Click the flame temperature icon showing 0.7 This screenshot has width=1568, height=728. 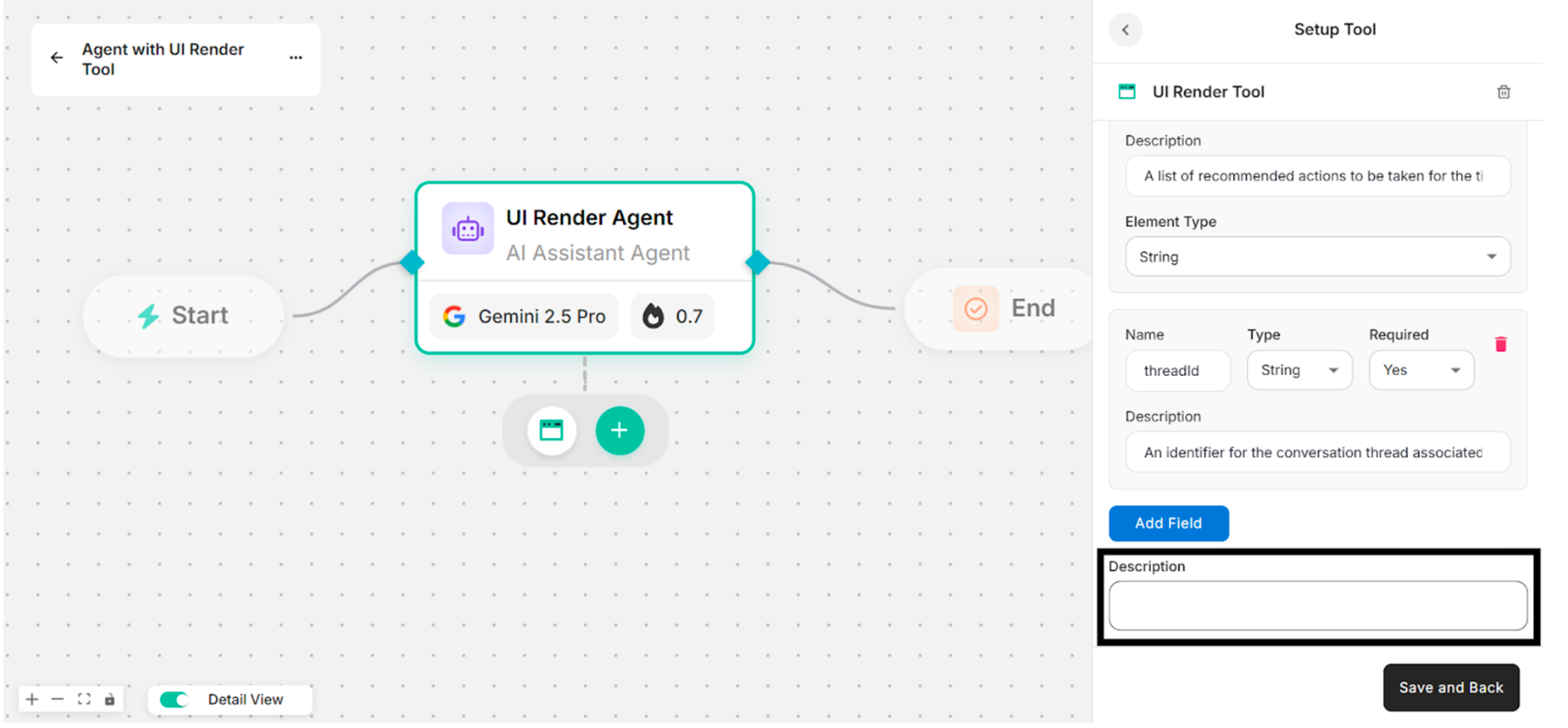(x=653, y=316)
